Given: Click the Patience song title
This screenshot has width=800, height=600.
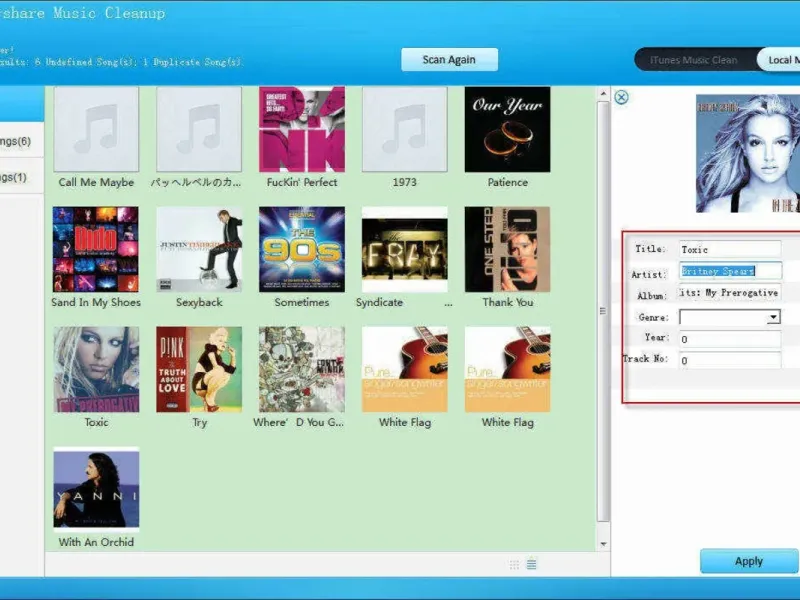Looking at the screenshot, I should point(508,182).
